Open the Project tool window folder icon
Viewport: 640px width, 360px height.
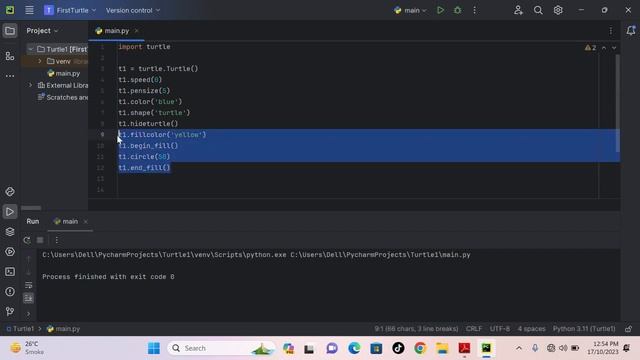coord(10,31)
